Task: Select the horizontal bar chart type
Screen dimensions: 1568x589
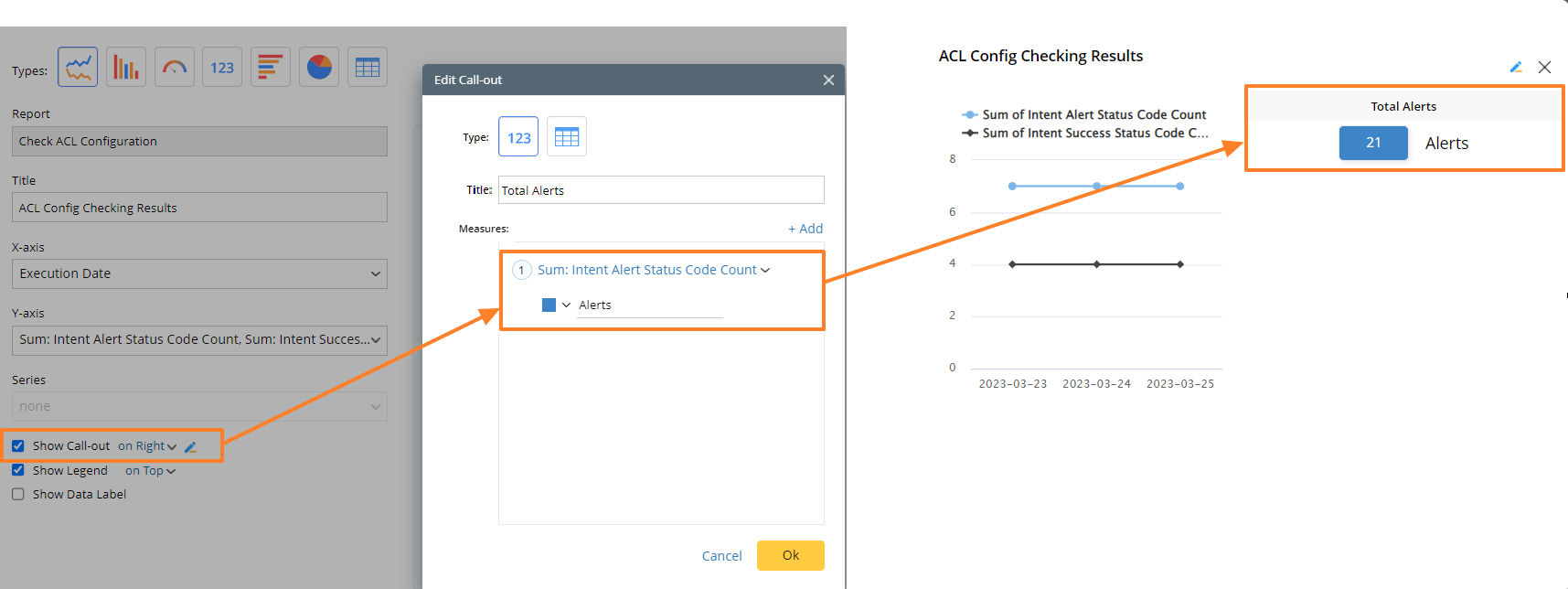Action: click(271, 67)
